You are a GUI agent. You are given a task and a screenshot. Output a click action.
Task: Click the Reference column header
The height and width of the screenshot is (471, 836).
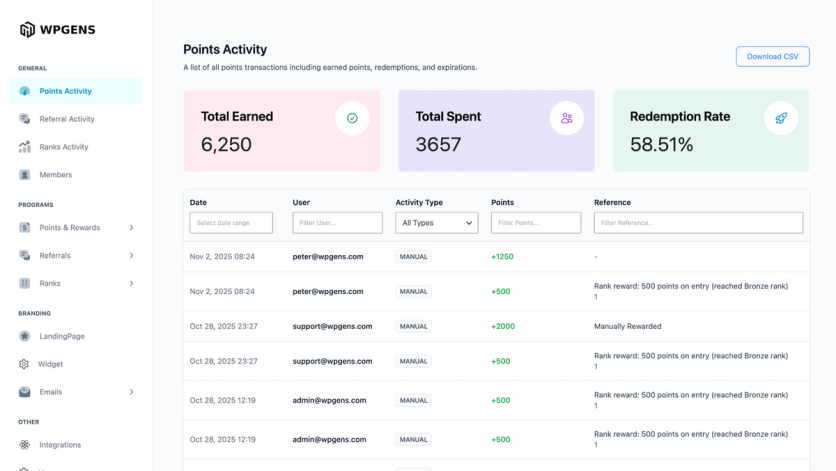coord(612,203)
